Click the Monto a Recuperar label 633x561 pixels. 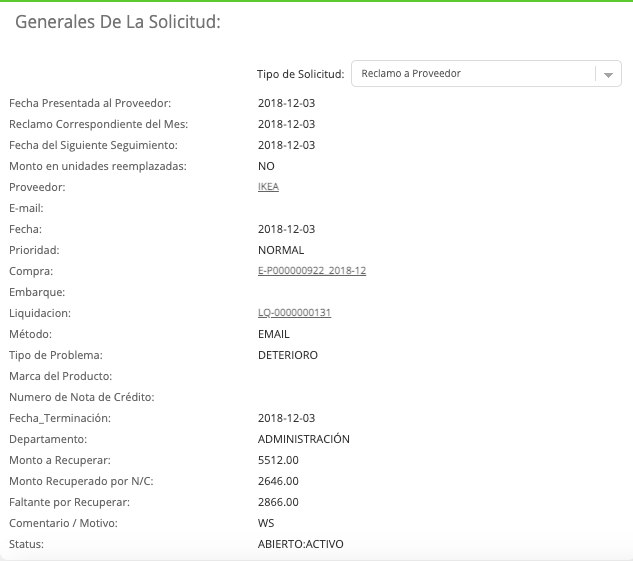[x=60, y=460]
